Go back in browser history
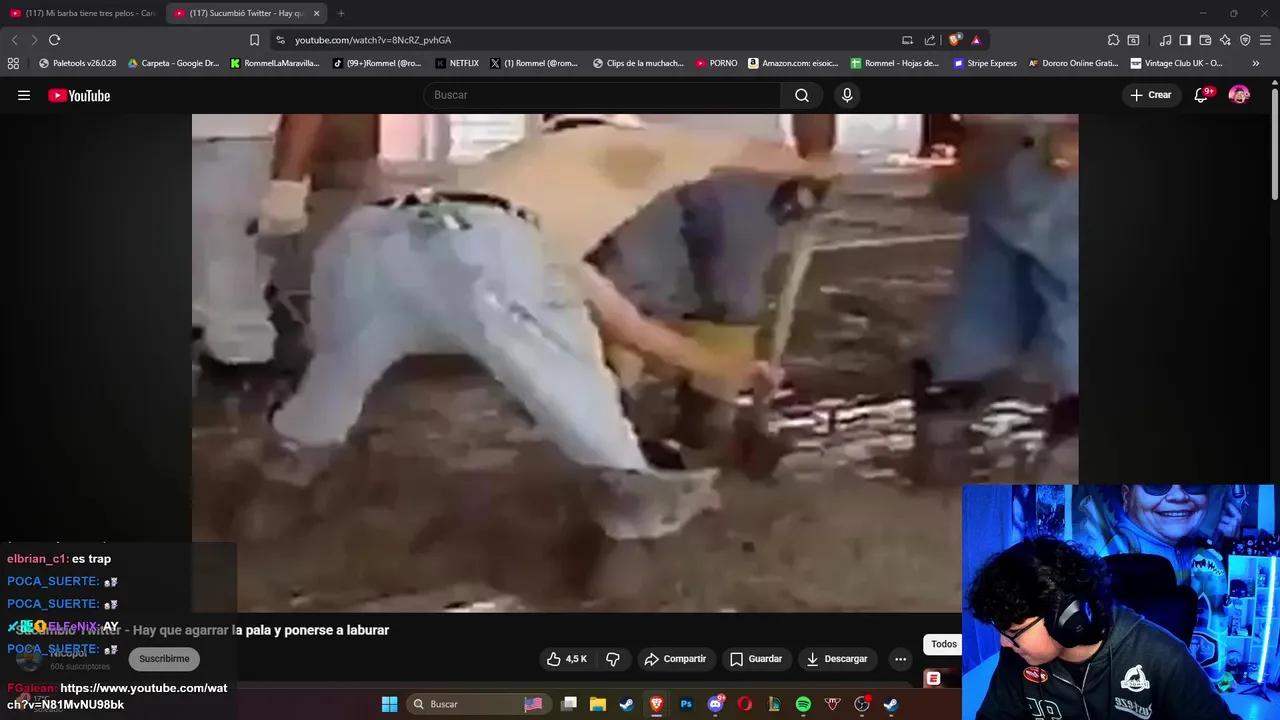This screenshot has height=720, width=1280. (14, 40)
